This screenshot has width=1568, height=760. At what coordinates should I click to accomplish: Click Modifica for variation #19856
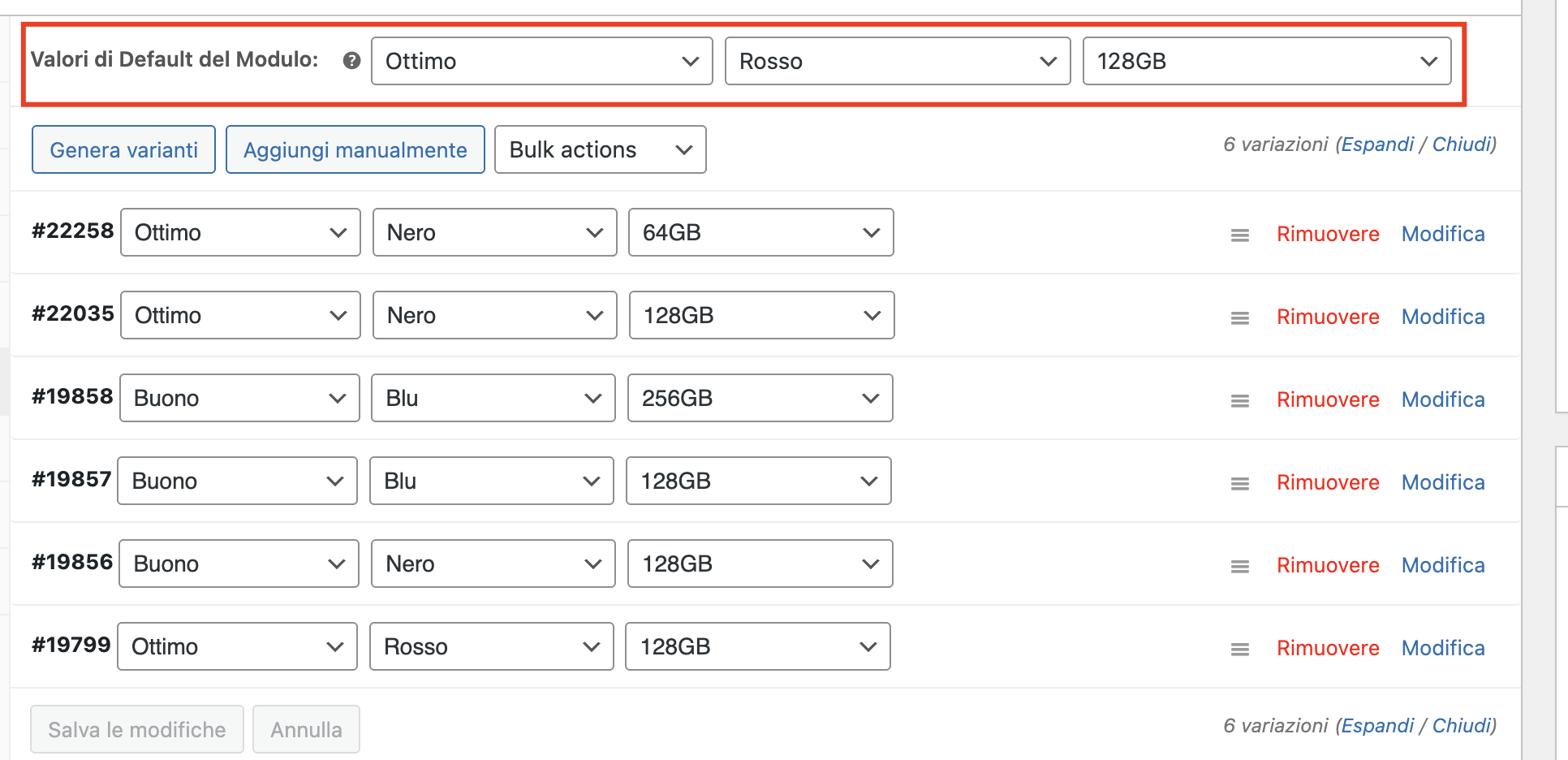(1443, 565)
